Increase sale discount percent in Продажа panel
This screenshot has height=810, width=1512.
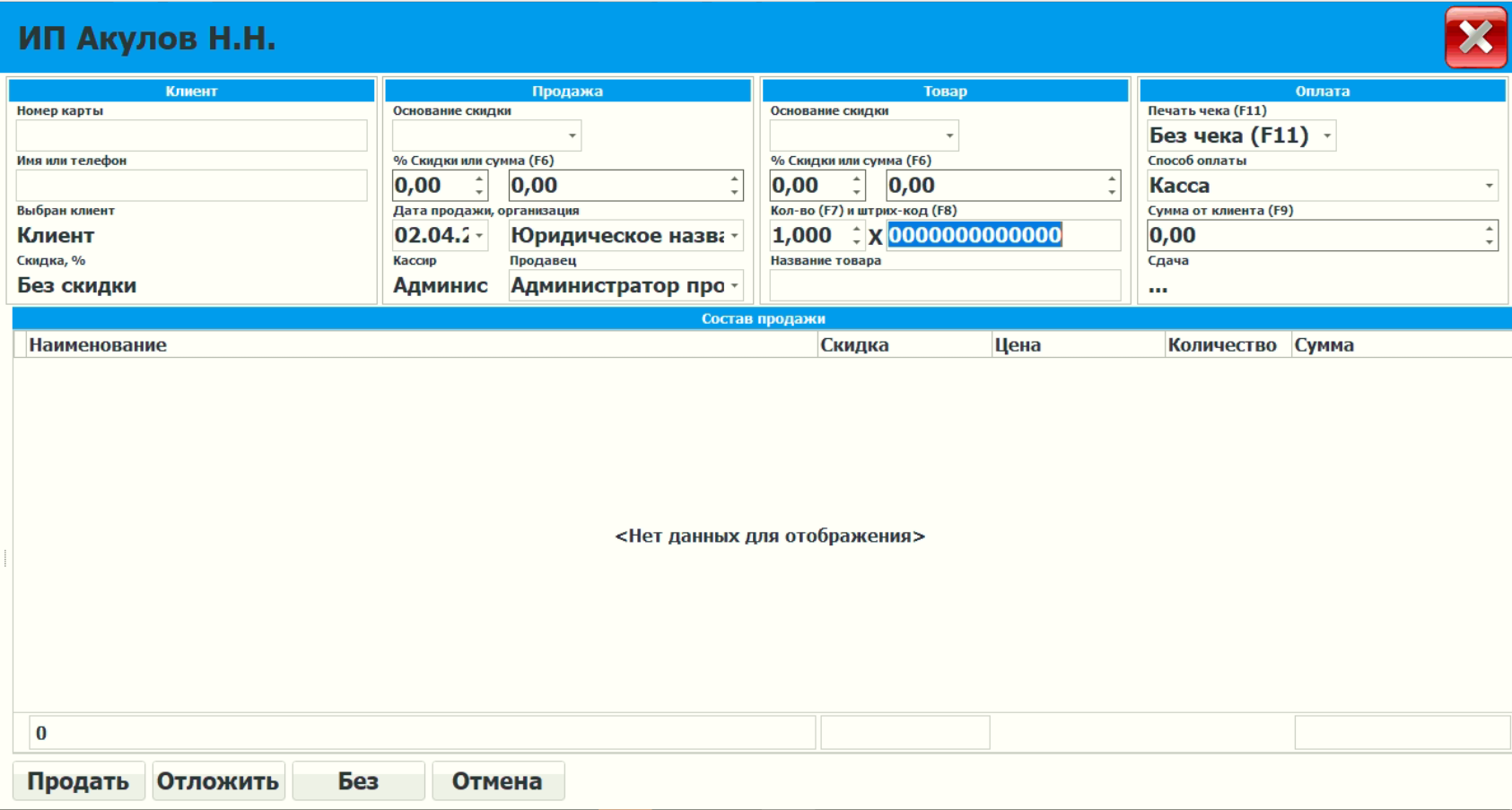(x=480, y=179)
